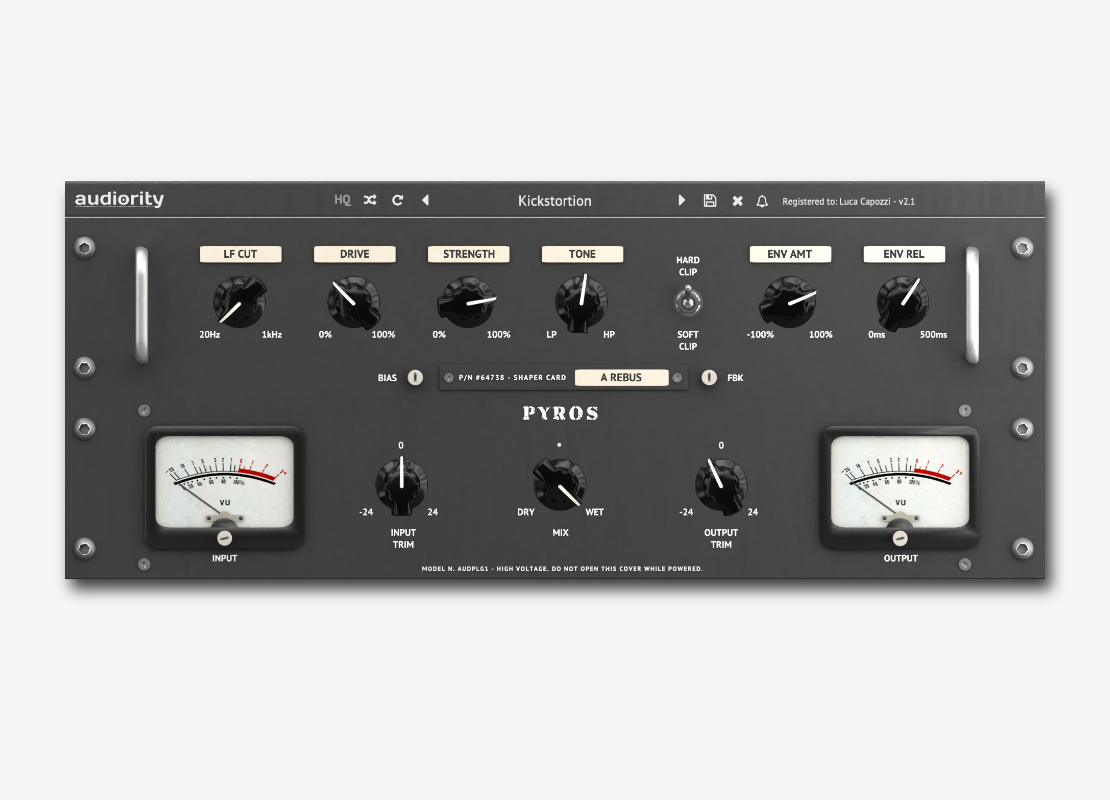Open the Kickstortion preset name menu
This screenshot has height=800, width=1110.
[553, 200]
